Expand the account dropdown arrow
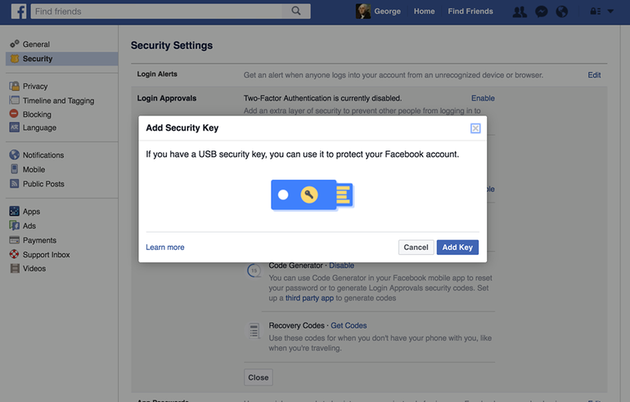The width and height of the screenshot is (630, 402). coord(610,11)
